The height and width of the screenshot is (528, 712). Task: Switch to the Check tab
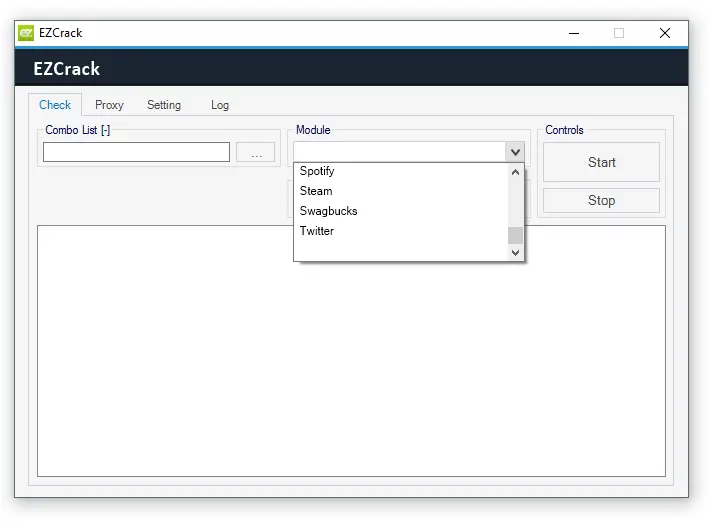[x=55, y=105]
